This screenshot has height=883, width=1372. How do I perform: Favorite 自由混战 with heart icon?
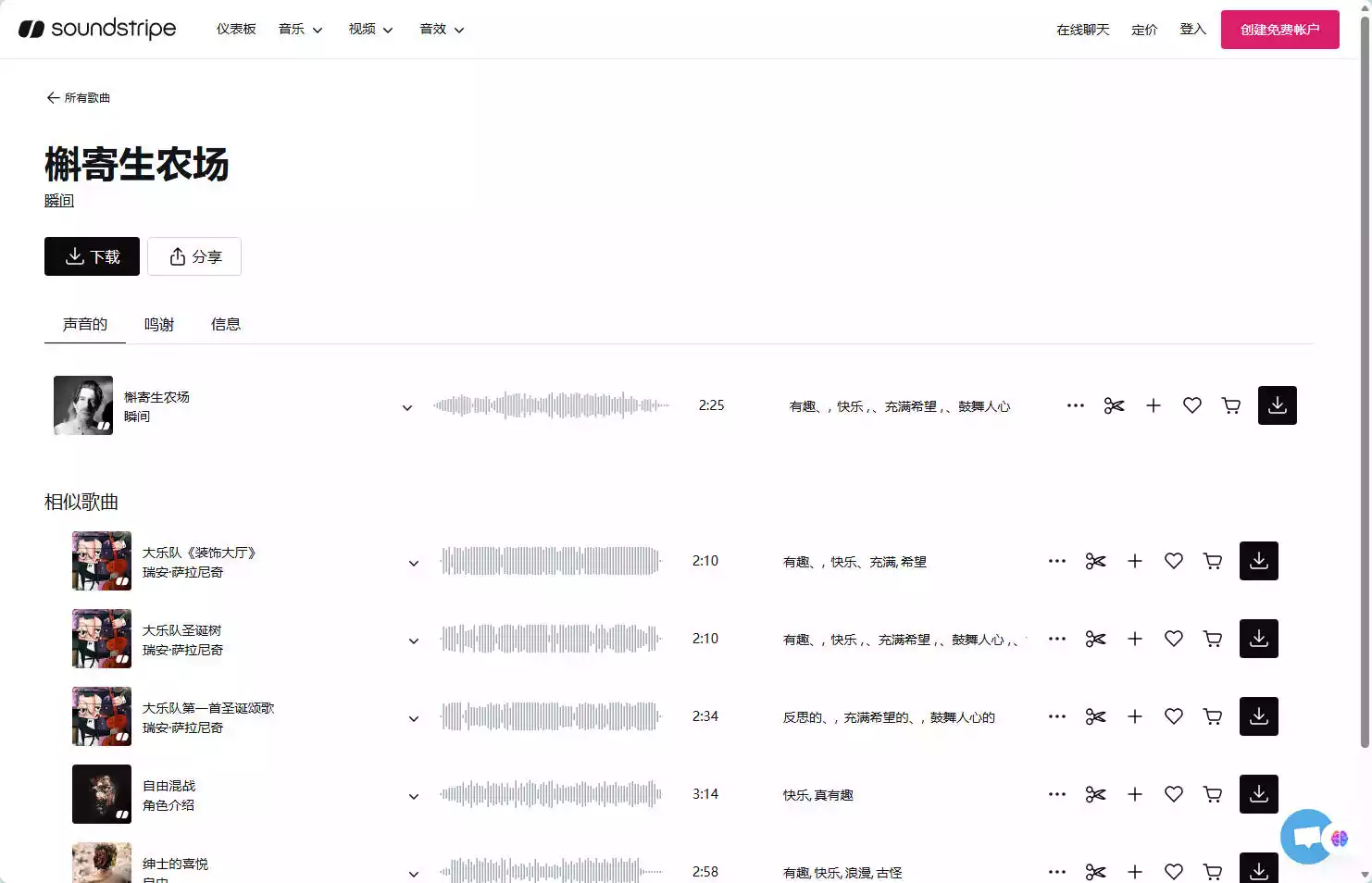tap(1174, 794)
